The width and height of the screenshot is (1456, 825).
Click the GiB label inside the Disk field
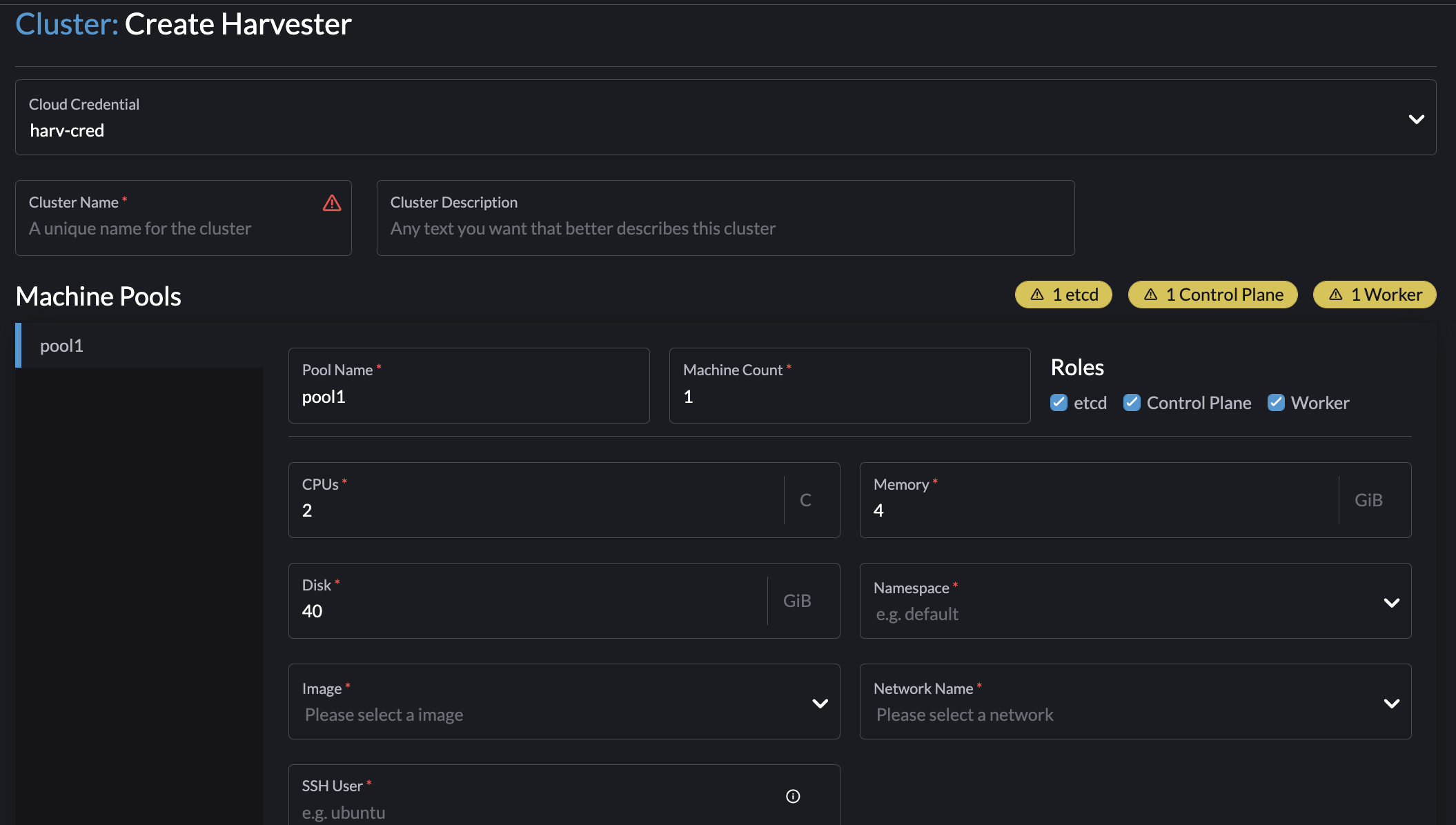point(797,600)
